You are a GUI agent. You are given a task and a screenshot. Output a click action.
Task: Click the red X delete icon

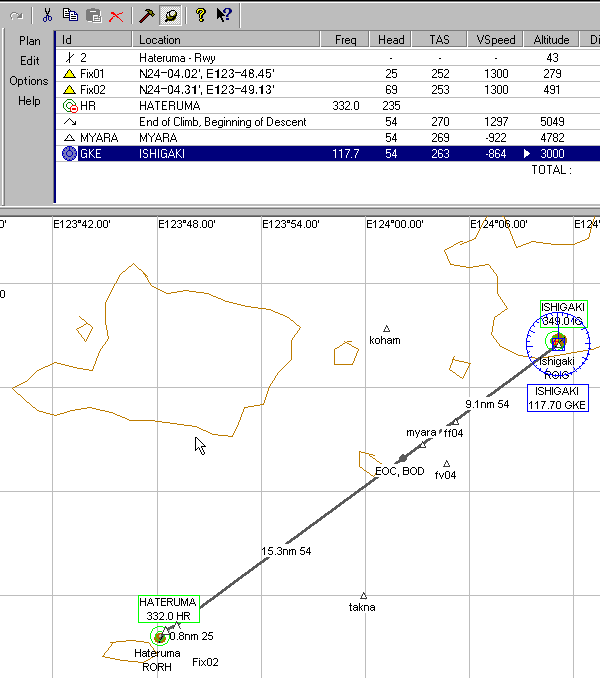(x=117, y=15)
